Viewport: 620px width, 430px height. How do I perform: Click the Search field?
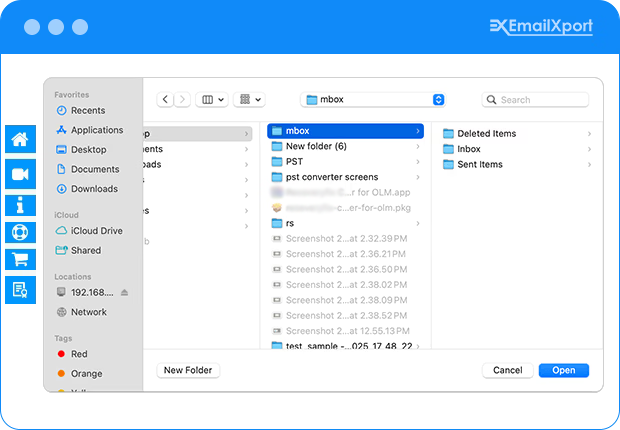click(x=535, y=100)
